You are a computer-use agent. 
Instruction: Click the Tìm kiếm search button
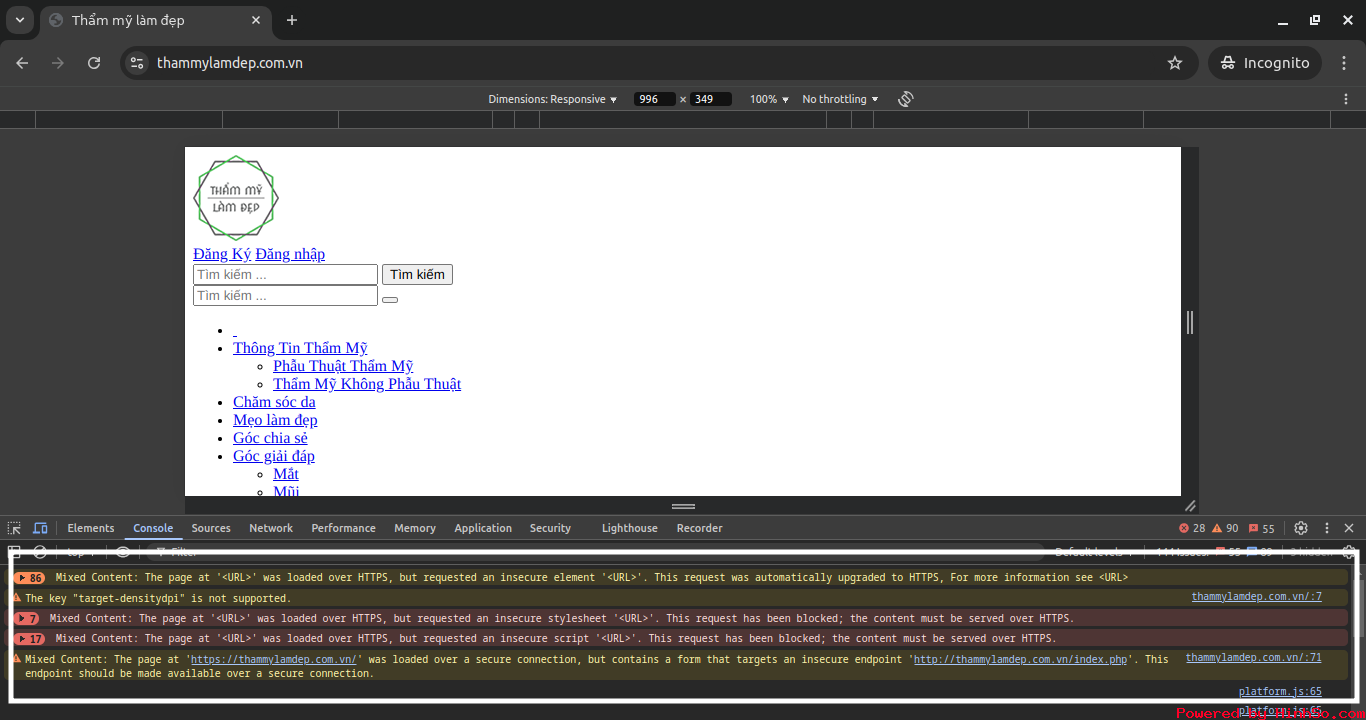417,274
